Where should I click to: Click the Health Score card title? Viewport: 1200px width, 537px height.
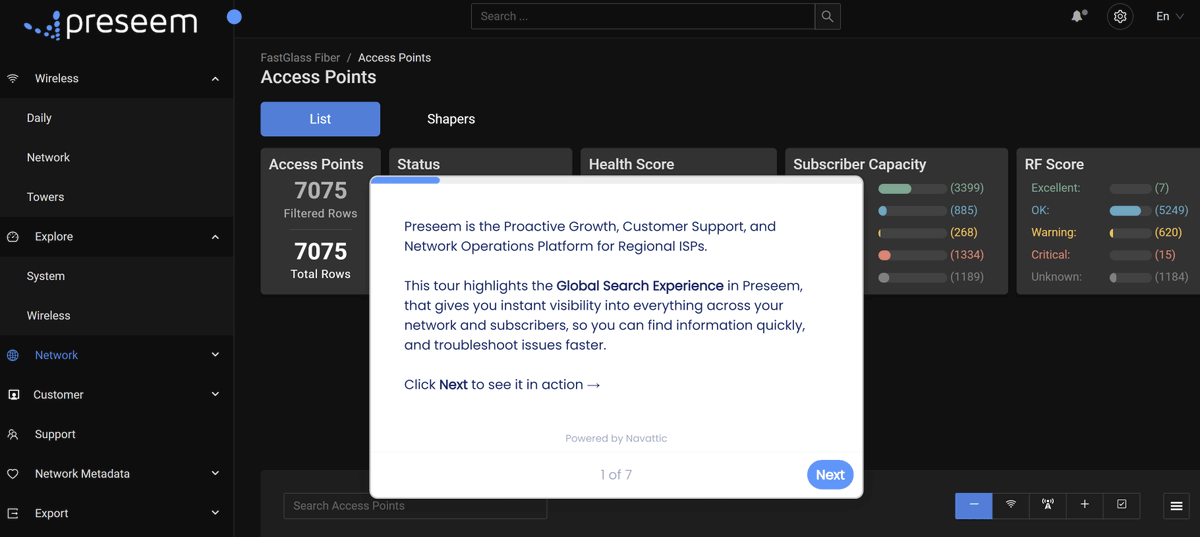coord(631,164)
